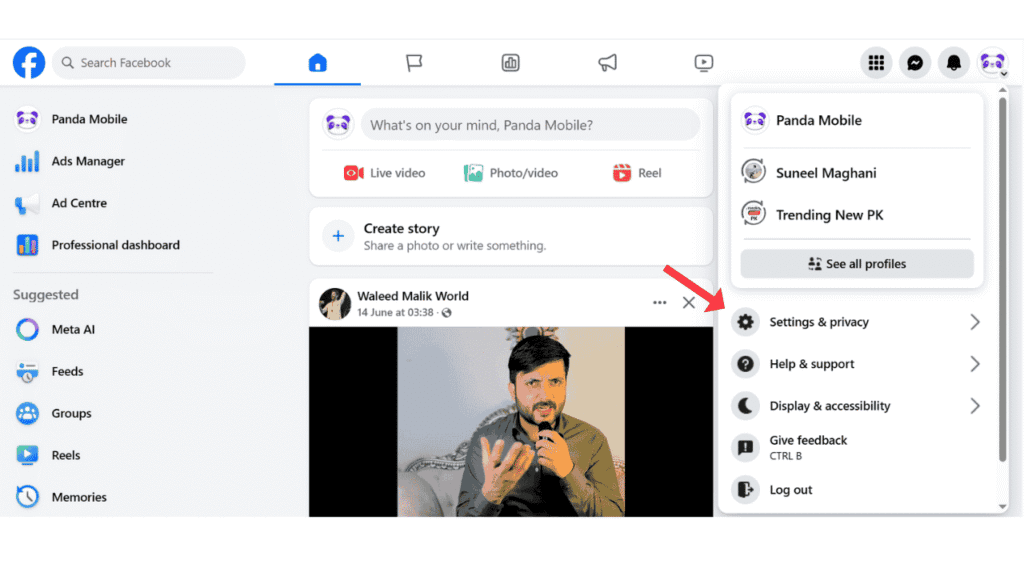1024x576 pixels.
Task: Open the Insights chart tab
Action: pos(511,63)
